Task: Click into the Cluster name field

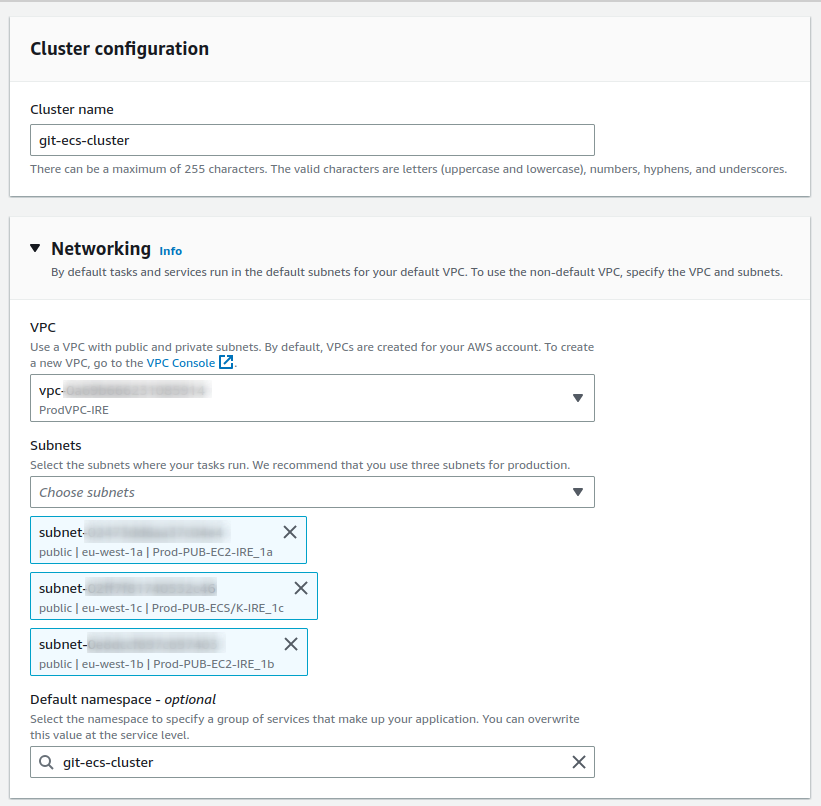Action: [x=312, y=140]
